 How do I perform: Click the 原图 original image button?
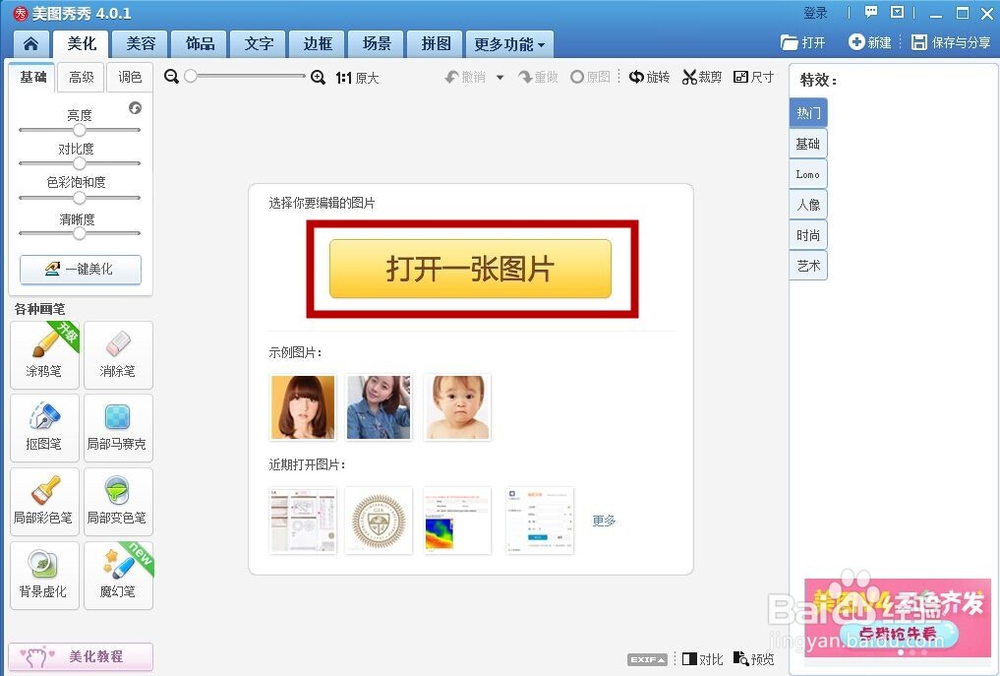point(591,77)
